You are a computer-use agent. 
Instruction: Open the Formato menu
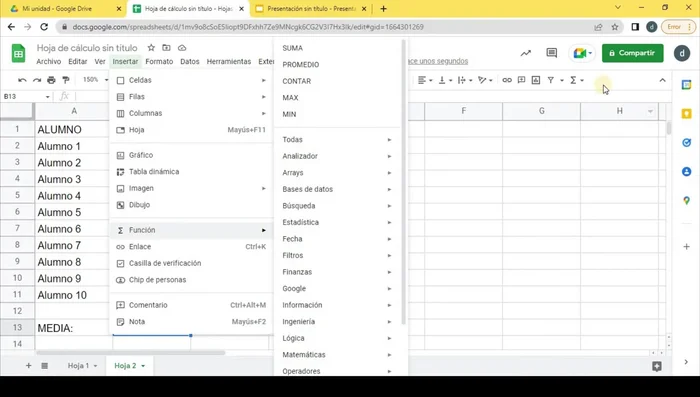(159, 61)
